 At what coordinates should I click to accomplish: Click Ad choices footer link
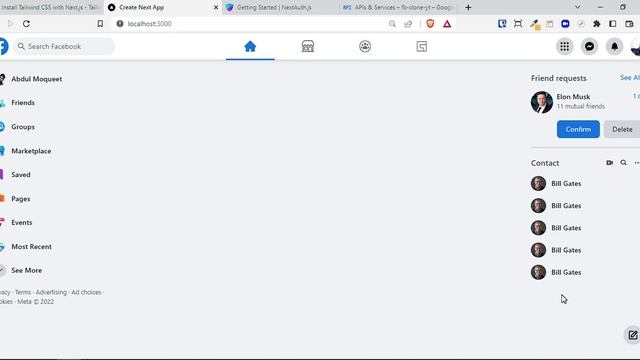coord(86,292)
